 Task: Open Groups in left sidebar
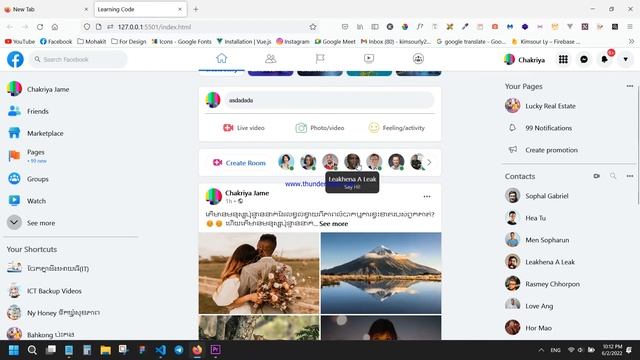tap(38, 179)
